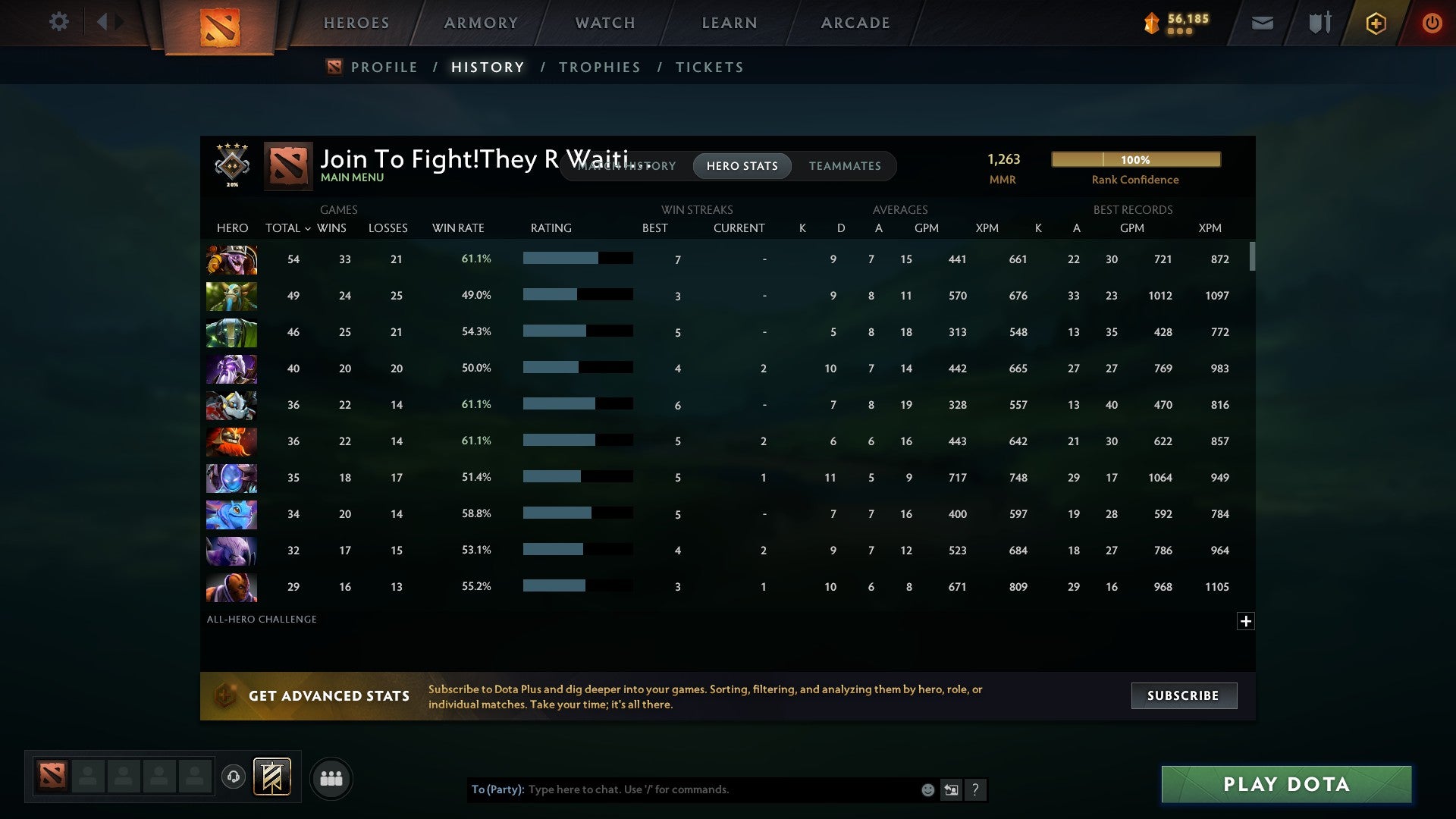Click the red power button

pyautogui.click(x=1432, y=23)
